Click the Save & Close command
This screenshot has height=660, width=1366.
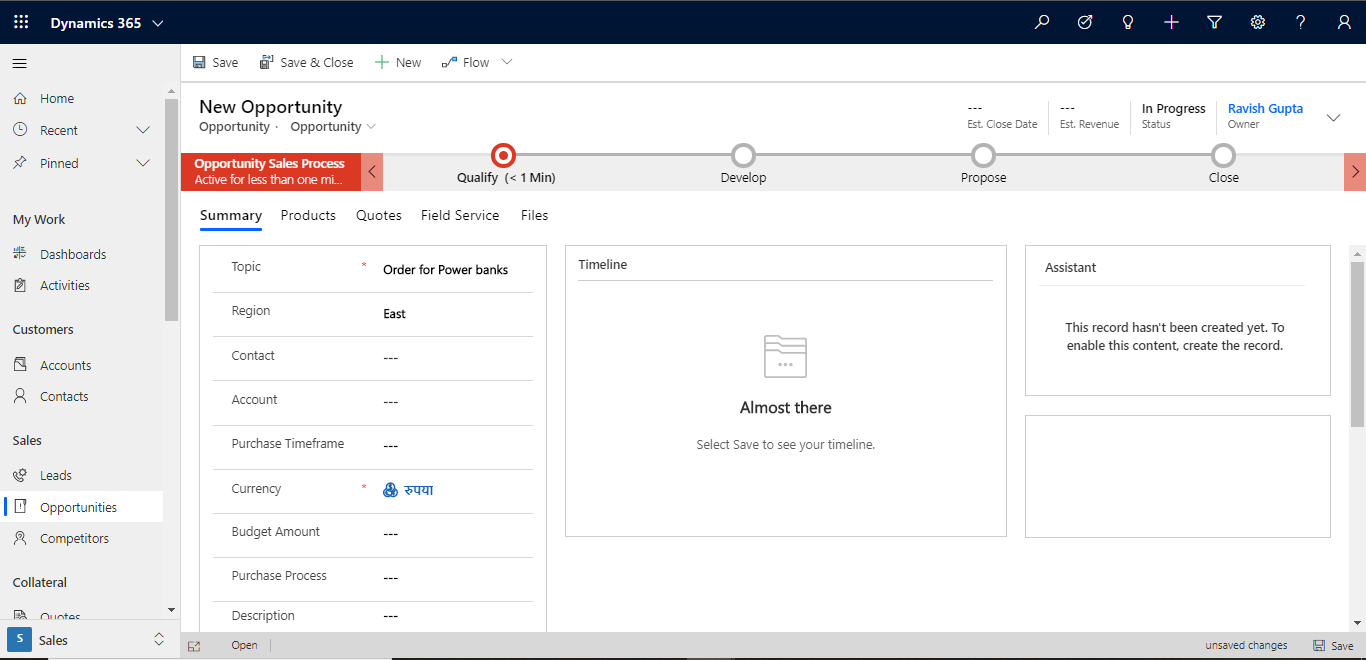click(306, 62)
